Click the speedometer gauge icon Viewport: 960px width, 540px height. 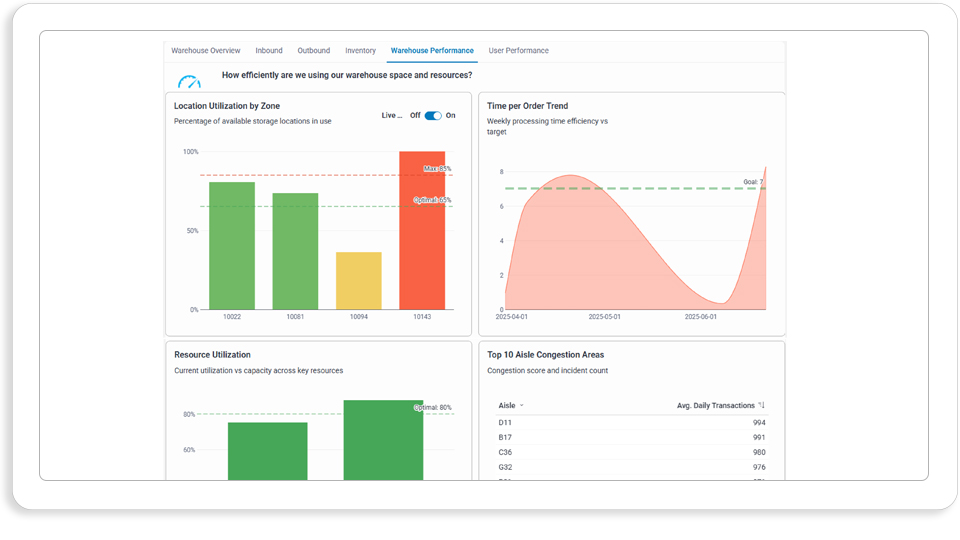pyautogui.click(x=189, y=81)
